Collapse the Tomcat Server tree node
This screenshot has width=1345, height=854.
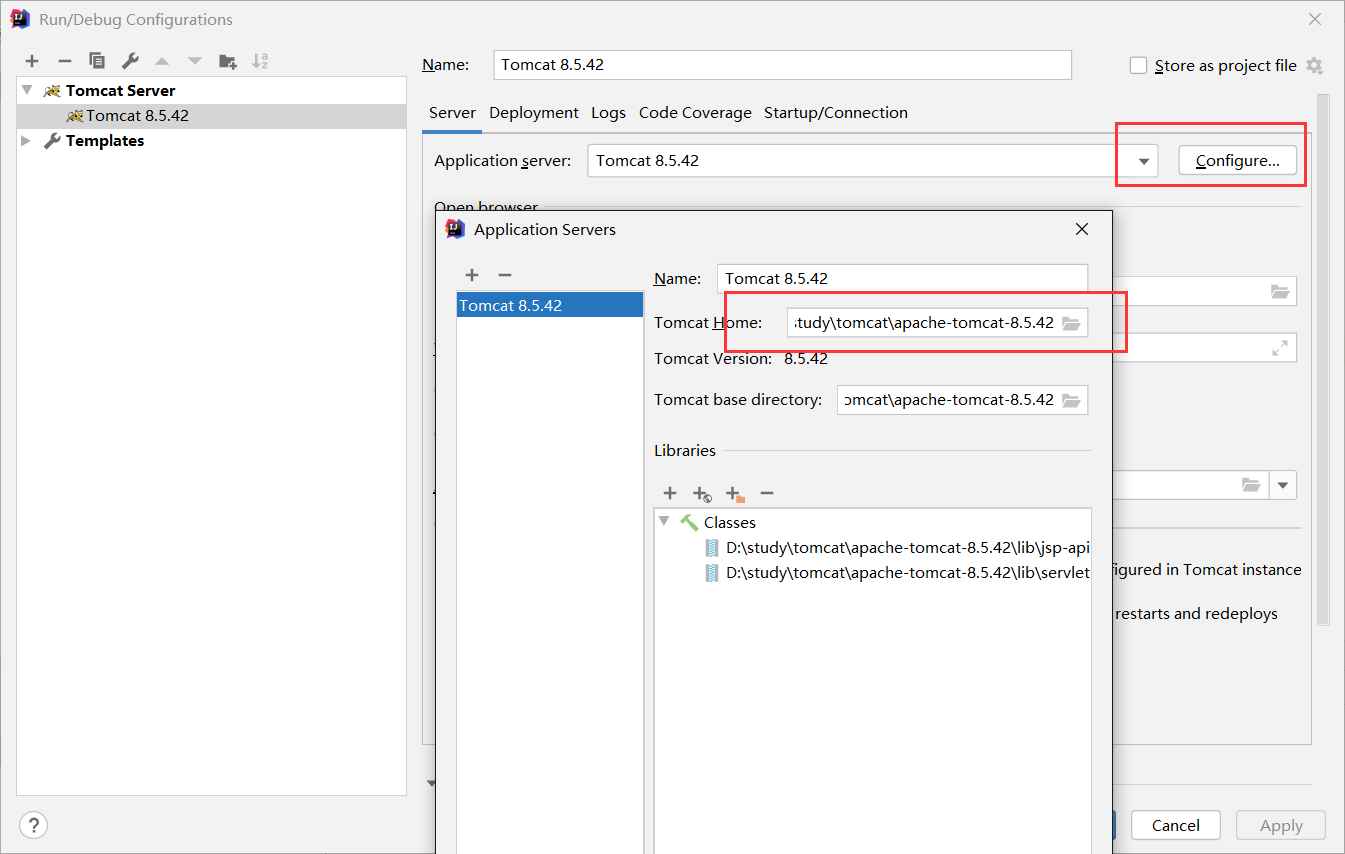coord(27,90)
